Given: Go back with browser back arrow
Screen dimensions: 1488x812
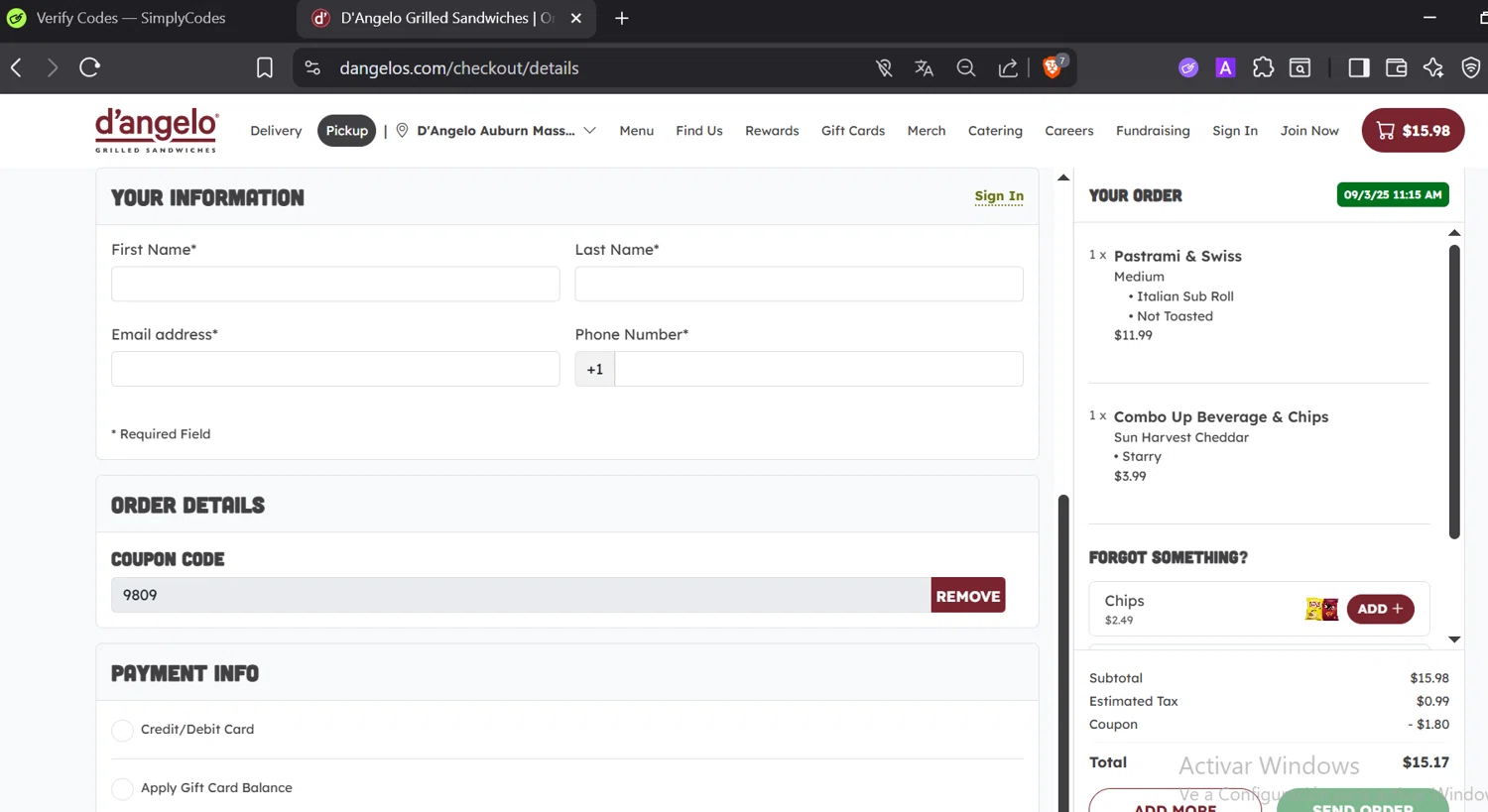Looking at the screenshot, I should point(16,67).
